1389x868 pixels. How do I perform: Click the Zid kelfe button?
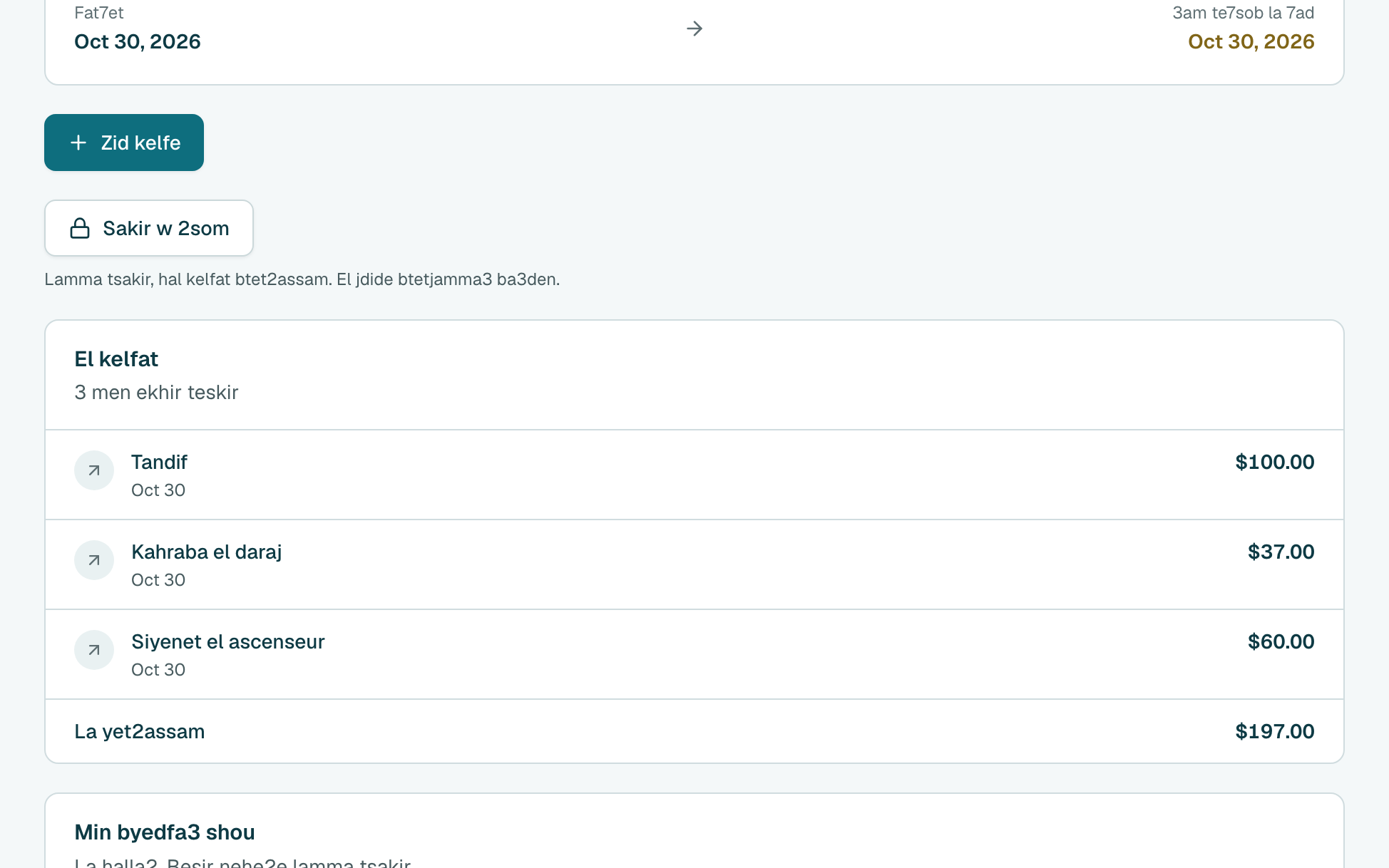[x=124, y=143]
